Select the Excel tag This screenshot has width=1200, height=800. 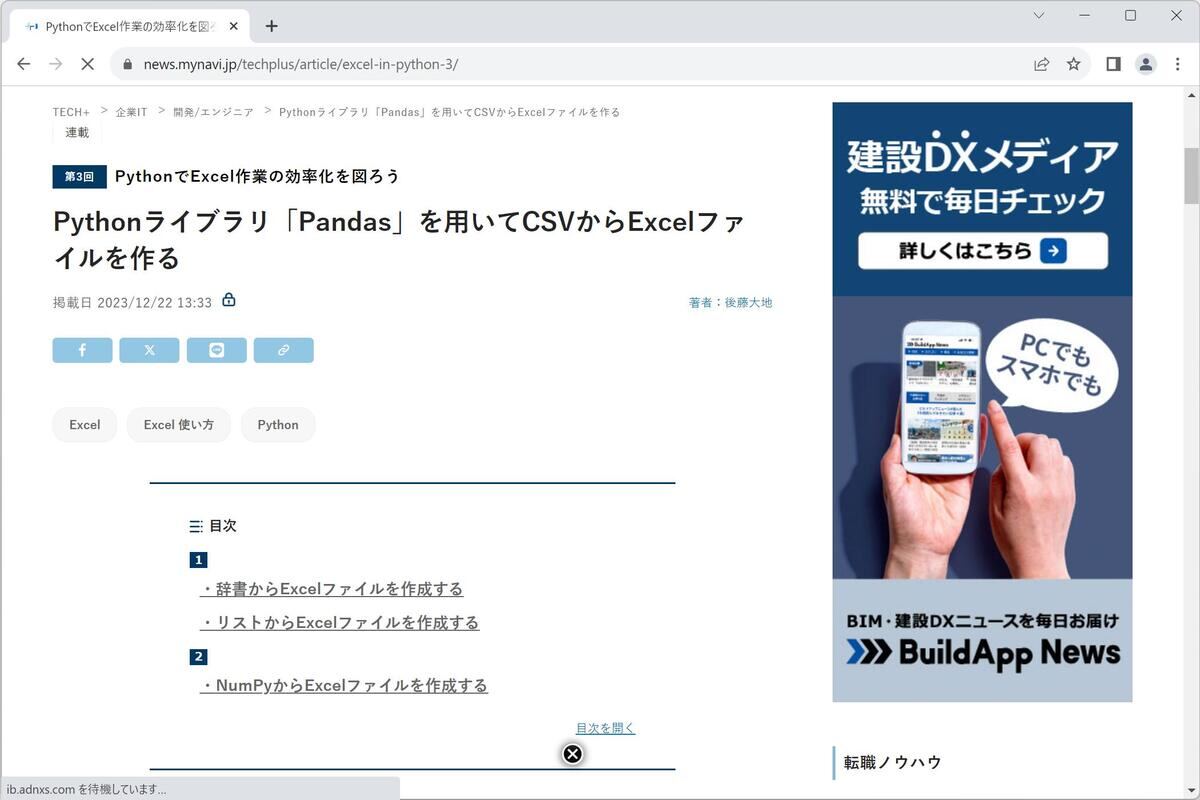click(85, 425)
